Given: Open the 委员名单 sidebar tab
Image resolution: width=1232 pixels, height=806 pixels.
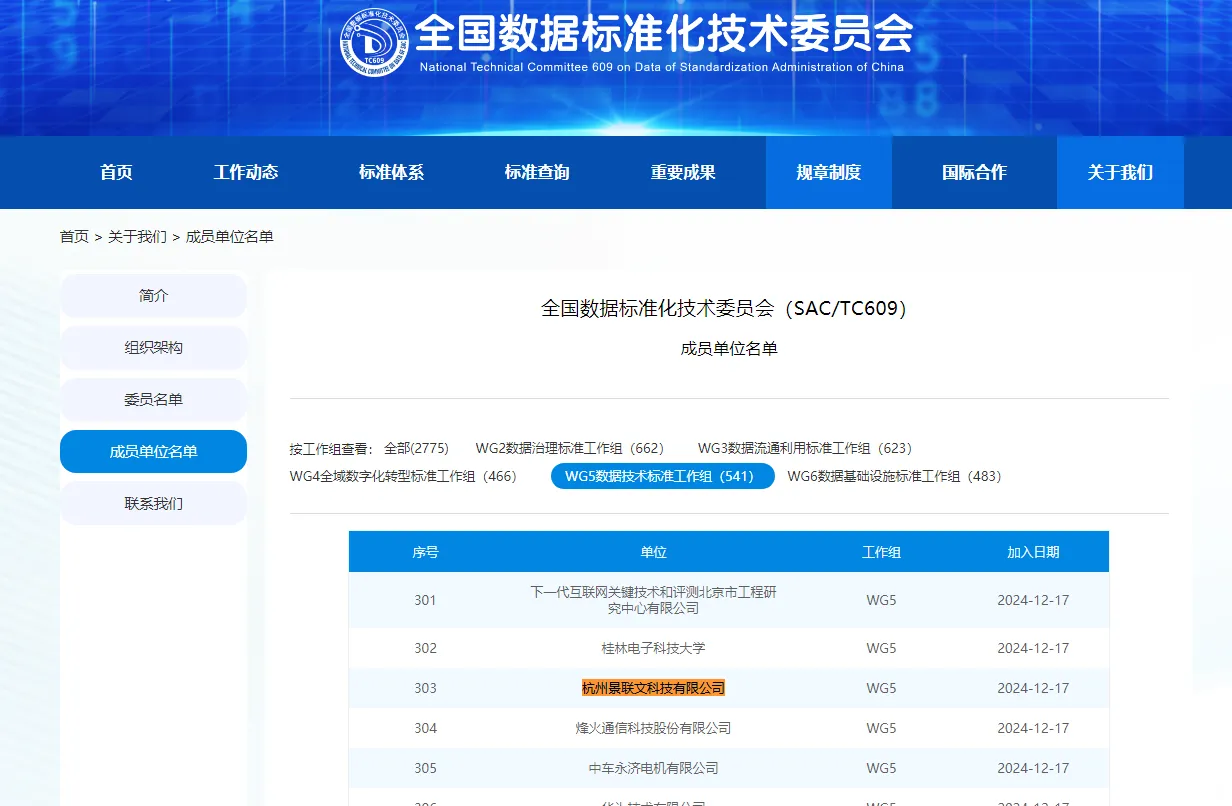Looking at the screenshot, I should [153, 400].
